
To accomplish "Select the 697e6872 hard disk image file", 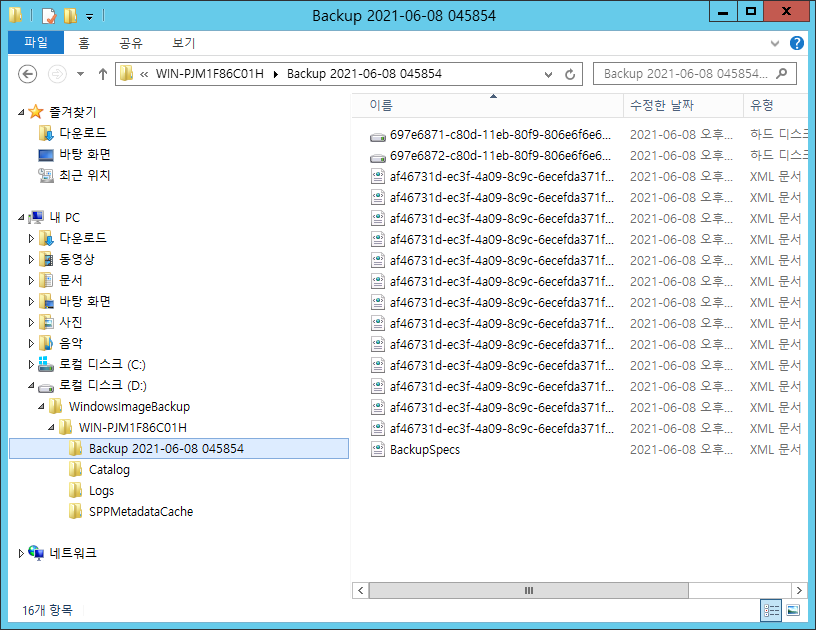I will coord(500,156).
